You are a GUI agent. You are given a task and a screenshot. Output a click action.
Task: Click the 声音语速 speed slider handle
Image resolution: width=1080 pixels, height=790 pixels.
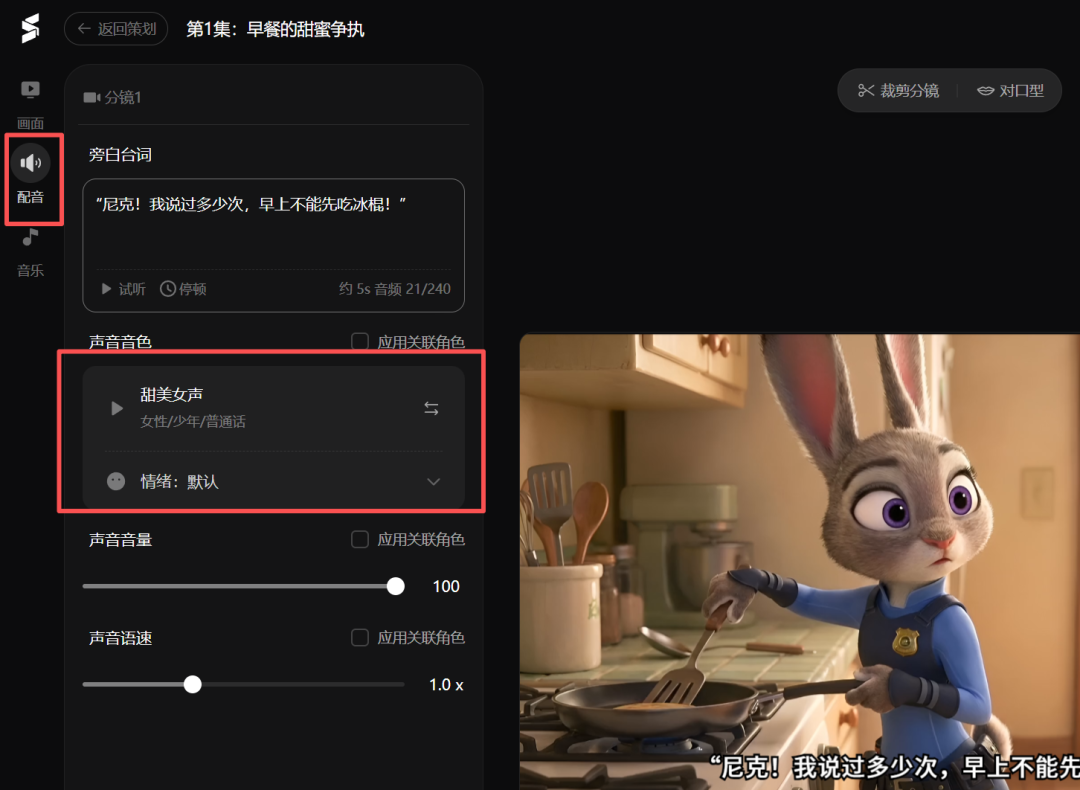tap(192, 684)
